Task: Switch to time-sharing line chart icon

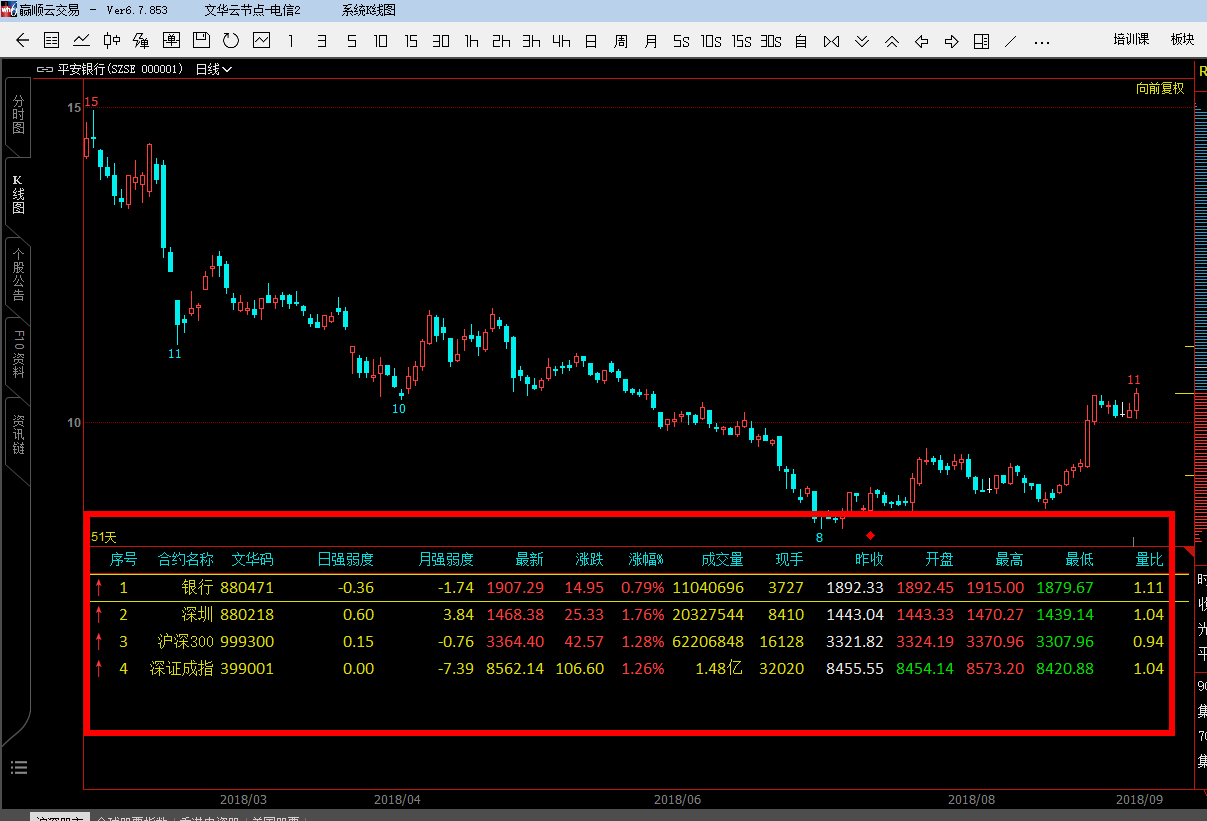Action: pyautogui.click(x=82, y=41)
